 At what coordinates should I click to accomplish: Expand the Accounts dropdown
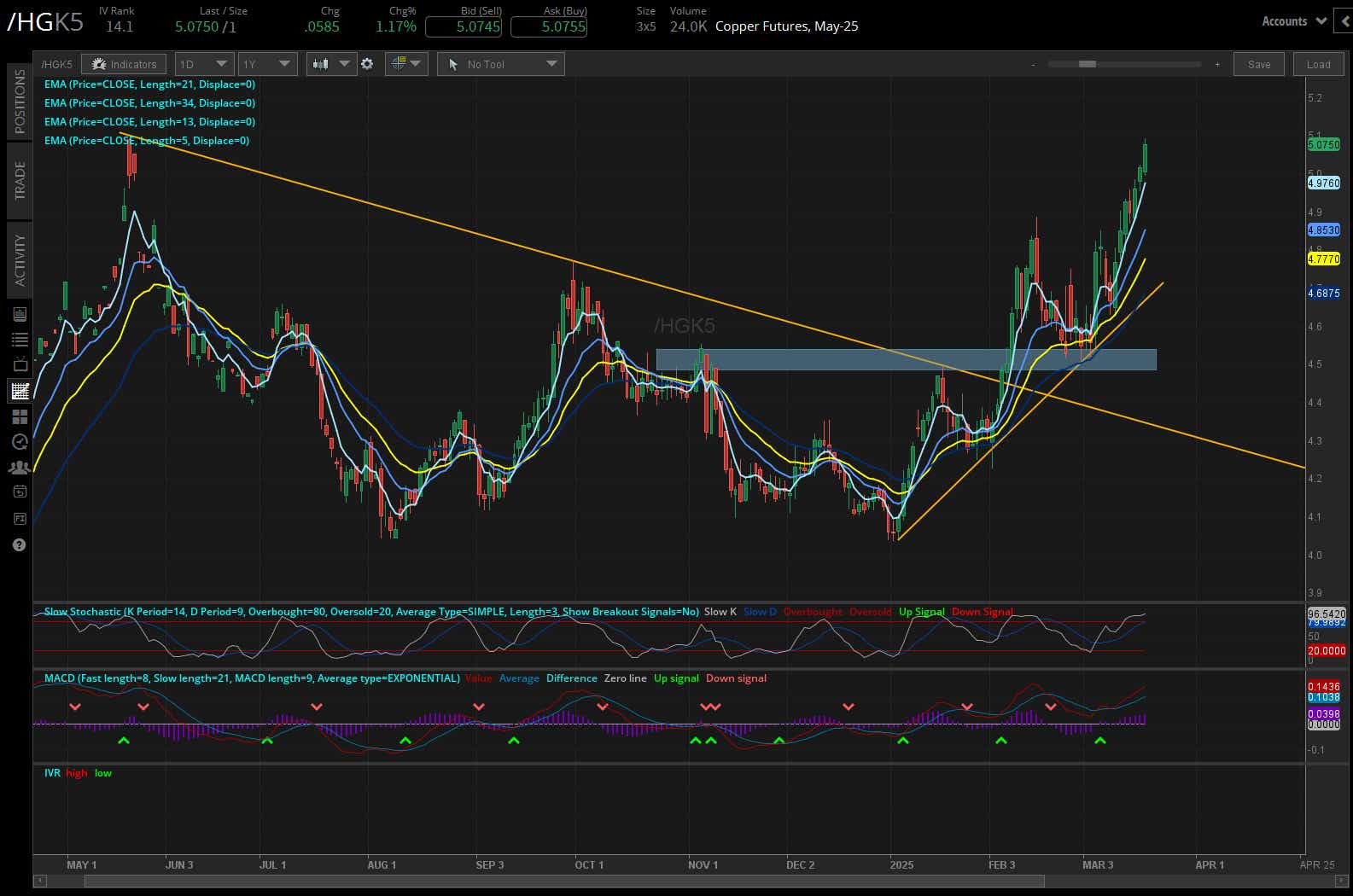1293,21
